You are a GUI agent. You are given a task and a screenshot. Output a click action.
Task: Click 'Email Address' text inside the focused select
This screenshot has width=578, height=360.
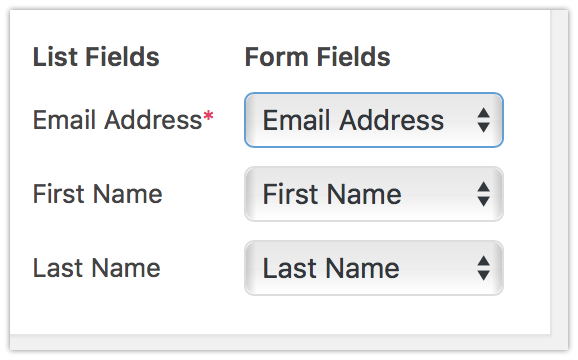[353, 120]
